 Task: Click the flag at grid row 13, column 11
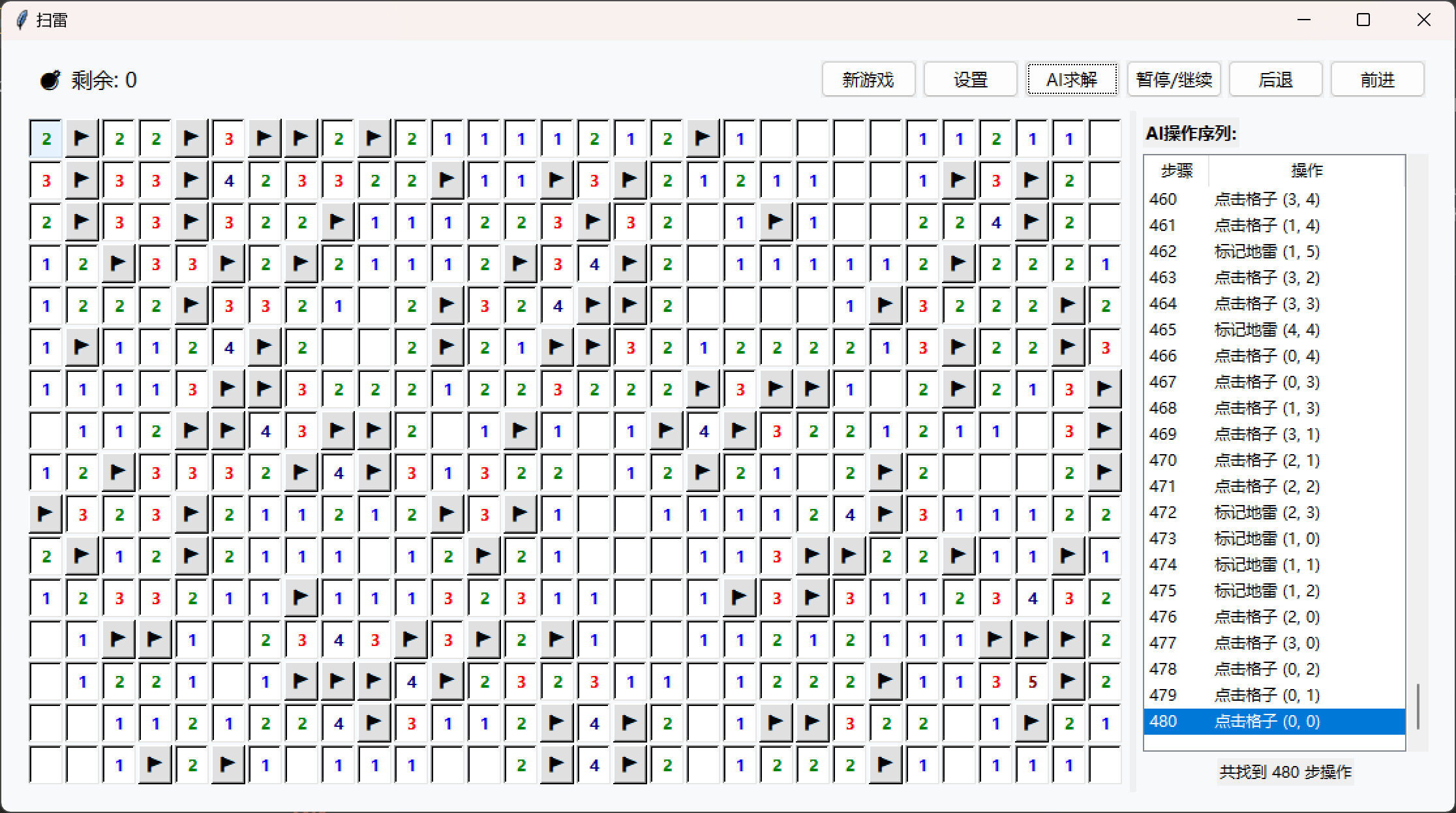pos(411,639)
